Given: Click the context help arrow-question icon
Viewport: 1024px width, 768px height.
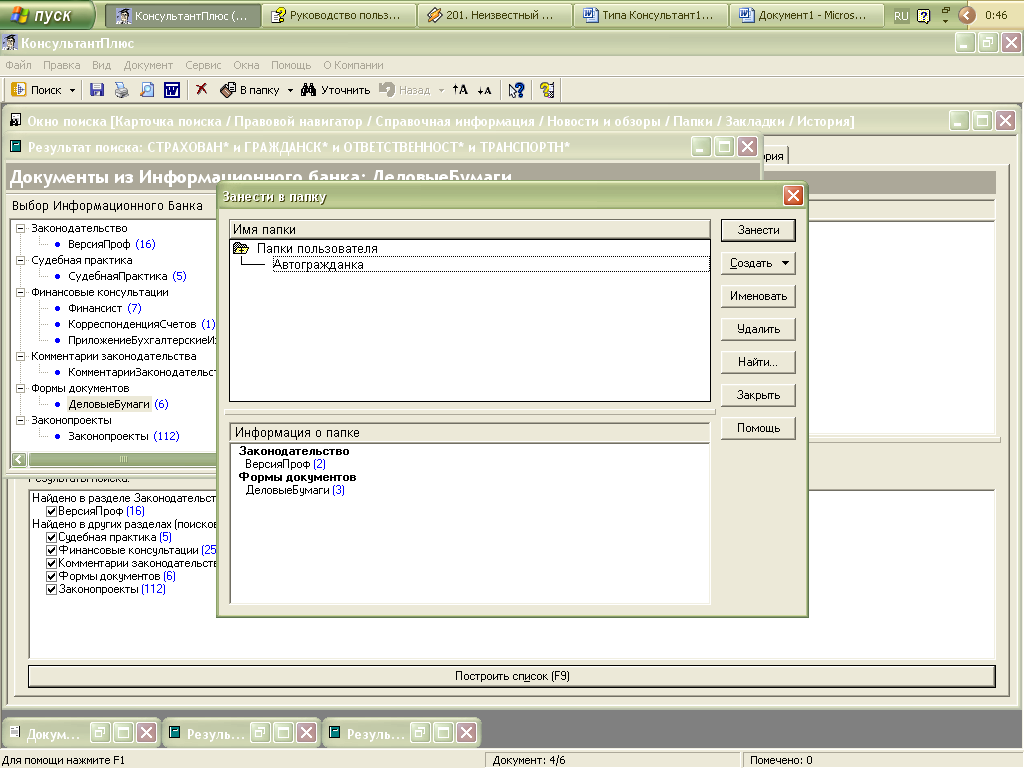Looking at the screenshot, I should [516, 90].
